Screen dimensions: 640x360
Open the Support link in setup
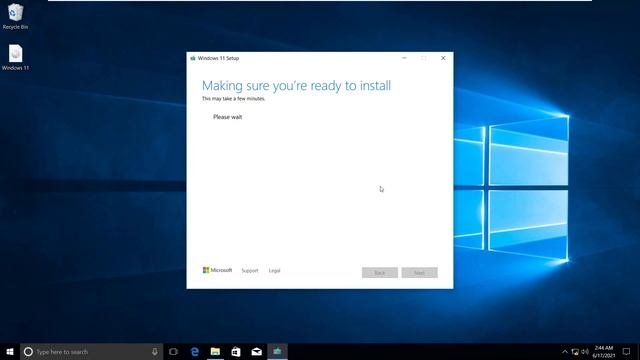click(x=250, y=271)
